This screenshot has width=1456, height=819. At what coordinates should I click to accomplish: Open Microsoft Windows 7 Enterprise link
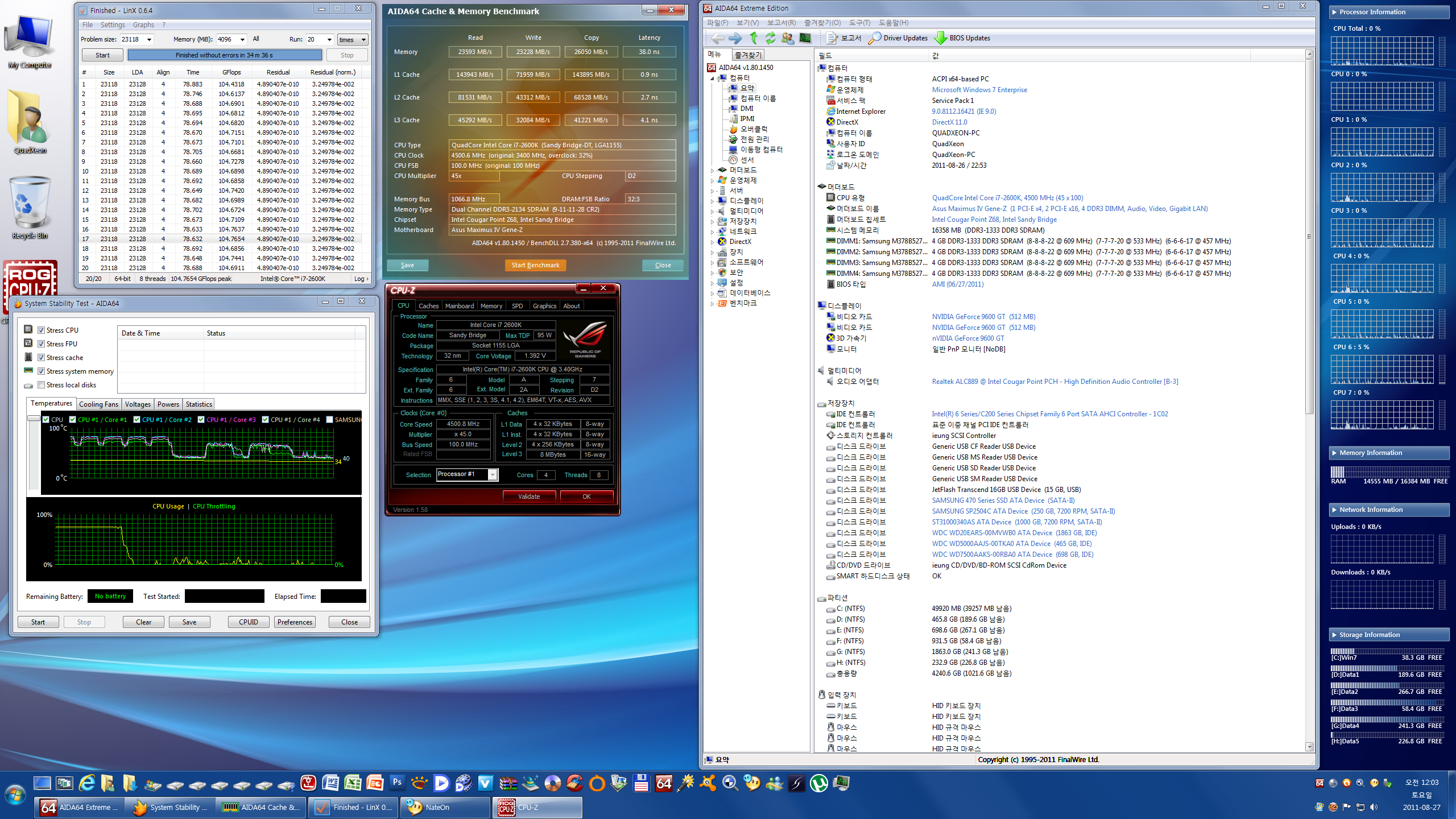pos(979,90)
